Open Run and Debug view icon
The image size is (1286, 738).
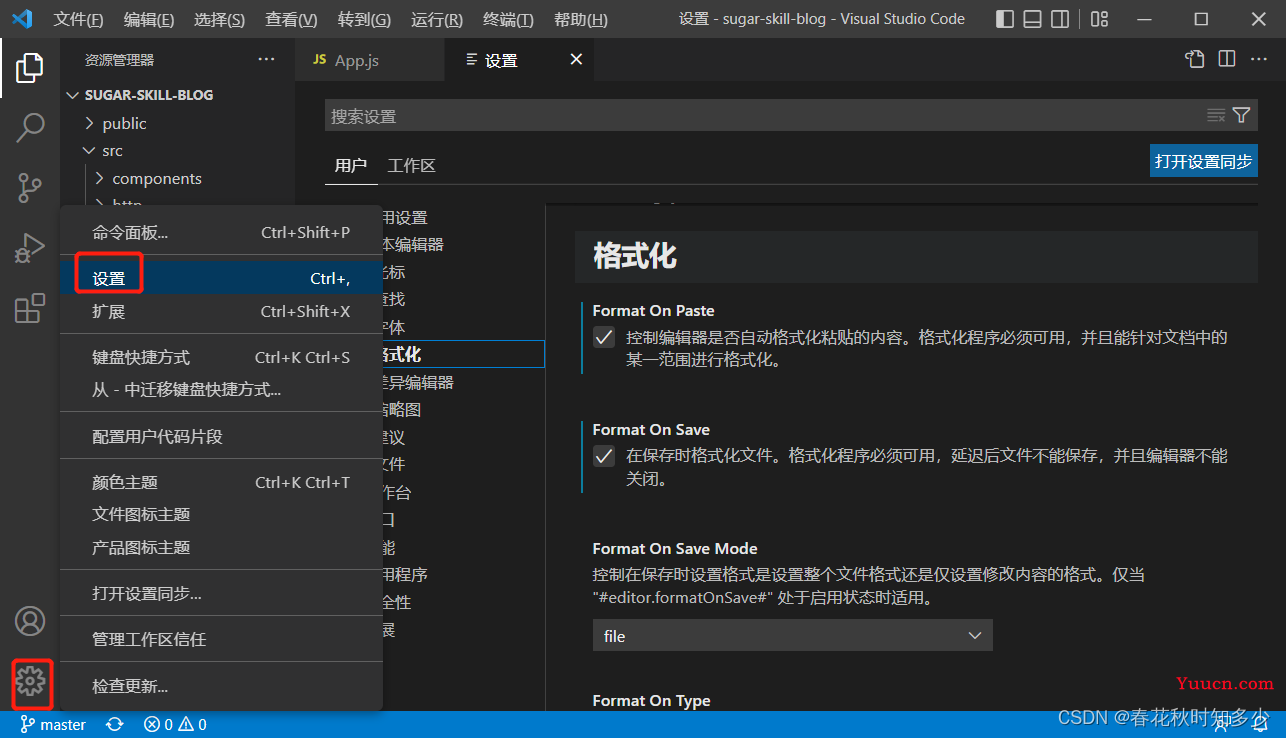pos(30,248)
